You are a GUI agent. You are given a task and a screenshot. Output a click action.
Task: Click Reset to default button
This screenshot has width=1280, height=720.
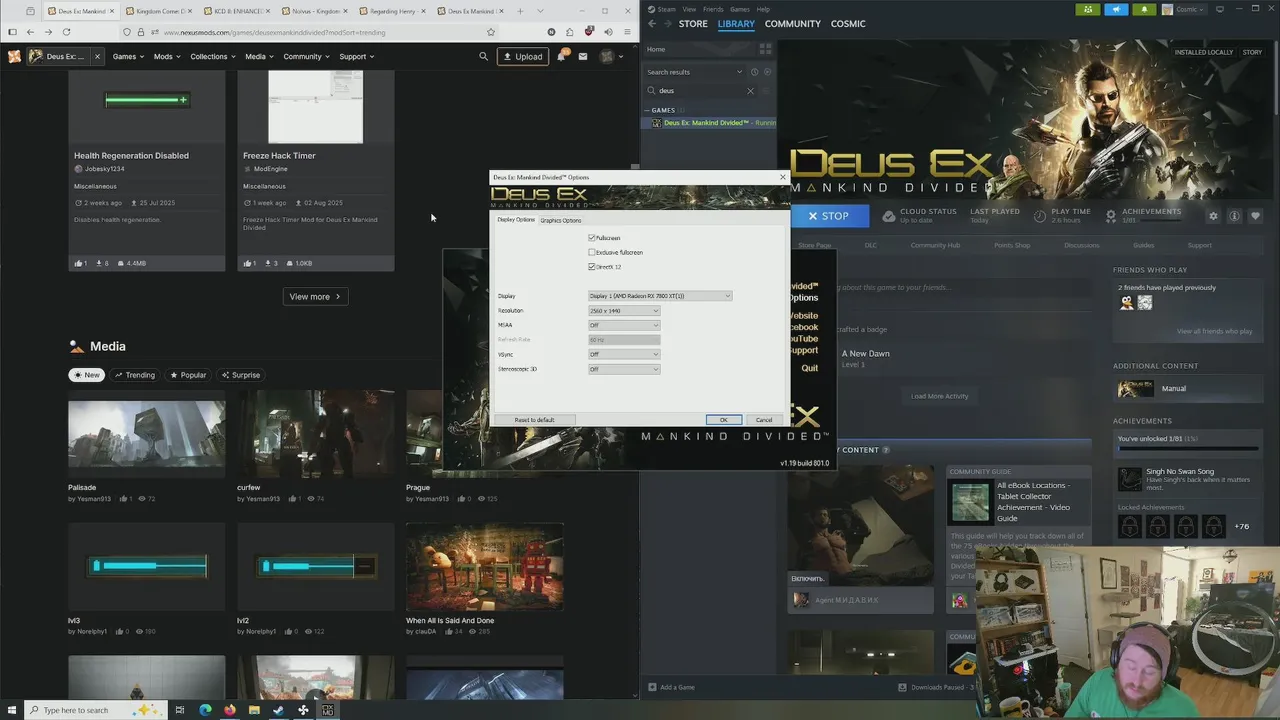(x=534, y=420)
